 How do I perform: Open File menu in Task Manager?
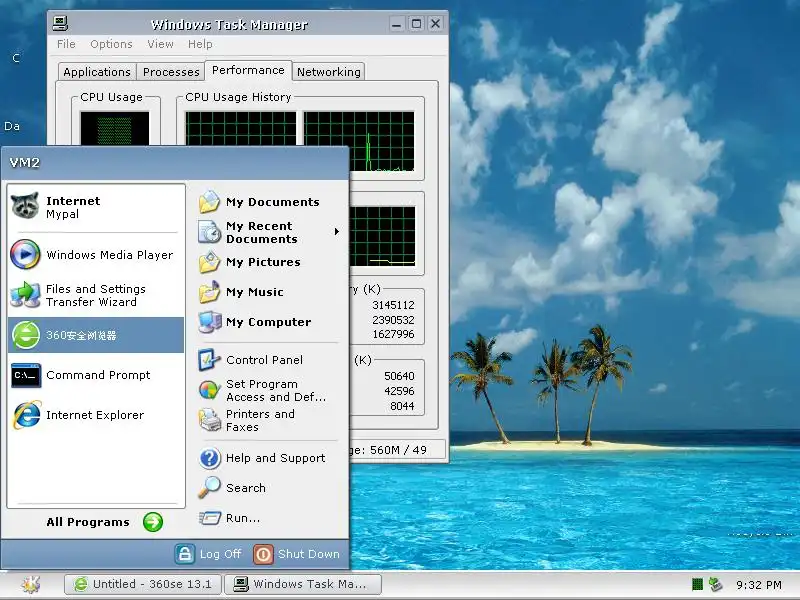click(x=66, y=44)
